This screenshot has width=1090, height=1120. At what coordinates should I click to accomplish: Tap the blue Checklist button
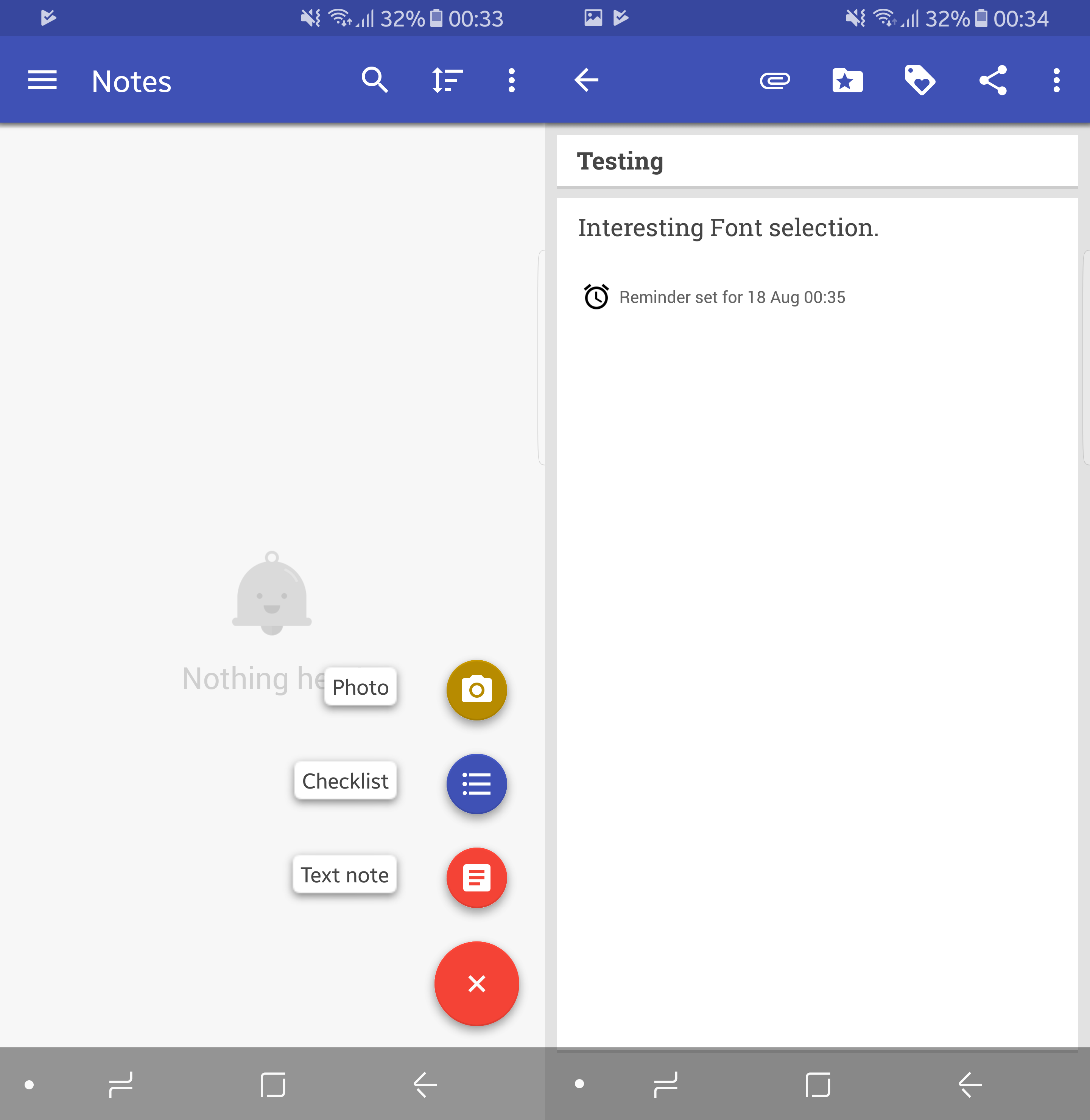[x=476, y=784]
